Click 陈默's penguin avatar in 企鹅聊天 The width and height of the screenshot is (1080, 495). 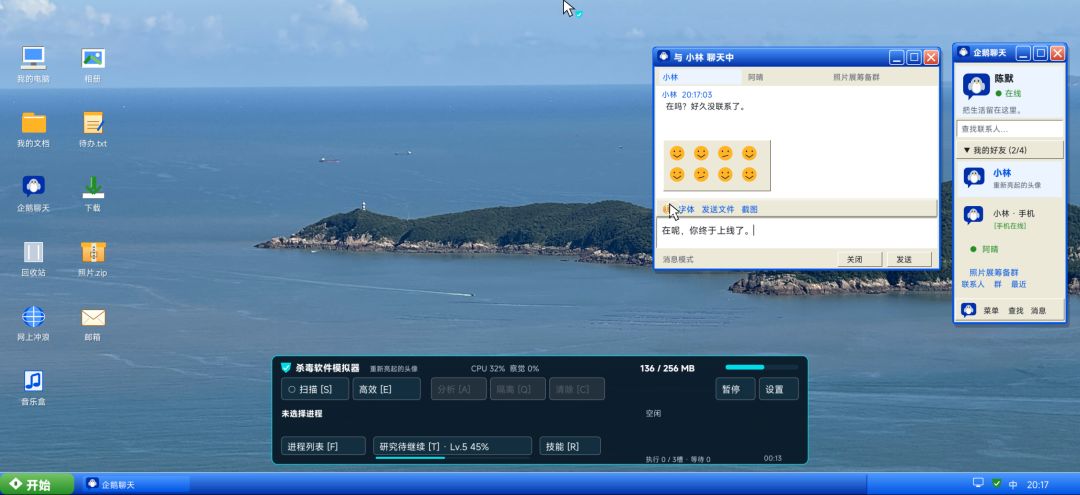(x=975, y=86)
